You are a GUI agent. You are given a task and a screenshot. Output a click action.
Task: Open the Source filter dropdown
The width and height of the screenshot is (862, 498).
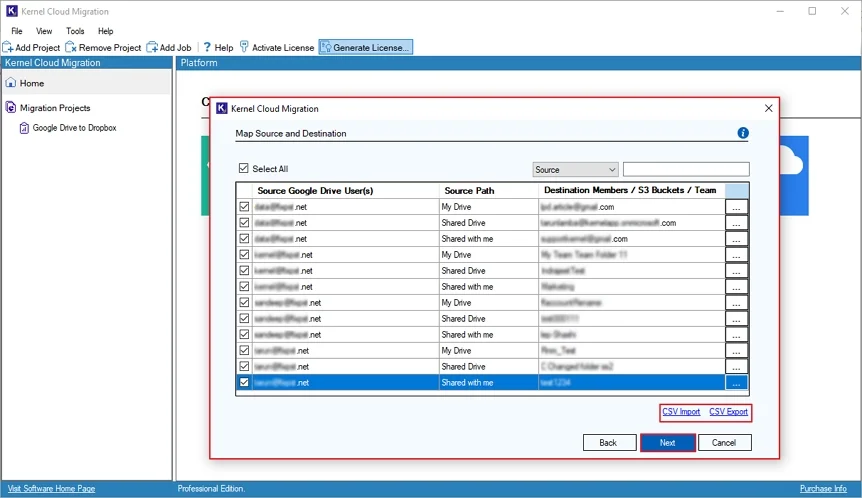click(575, 169)
